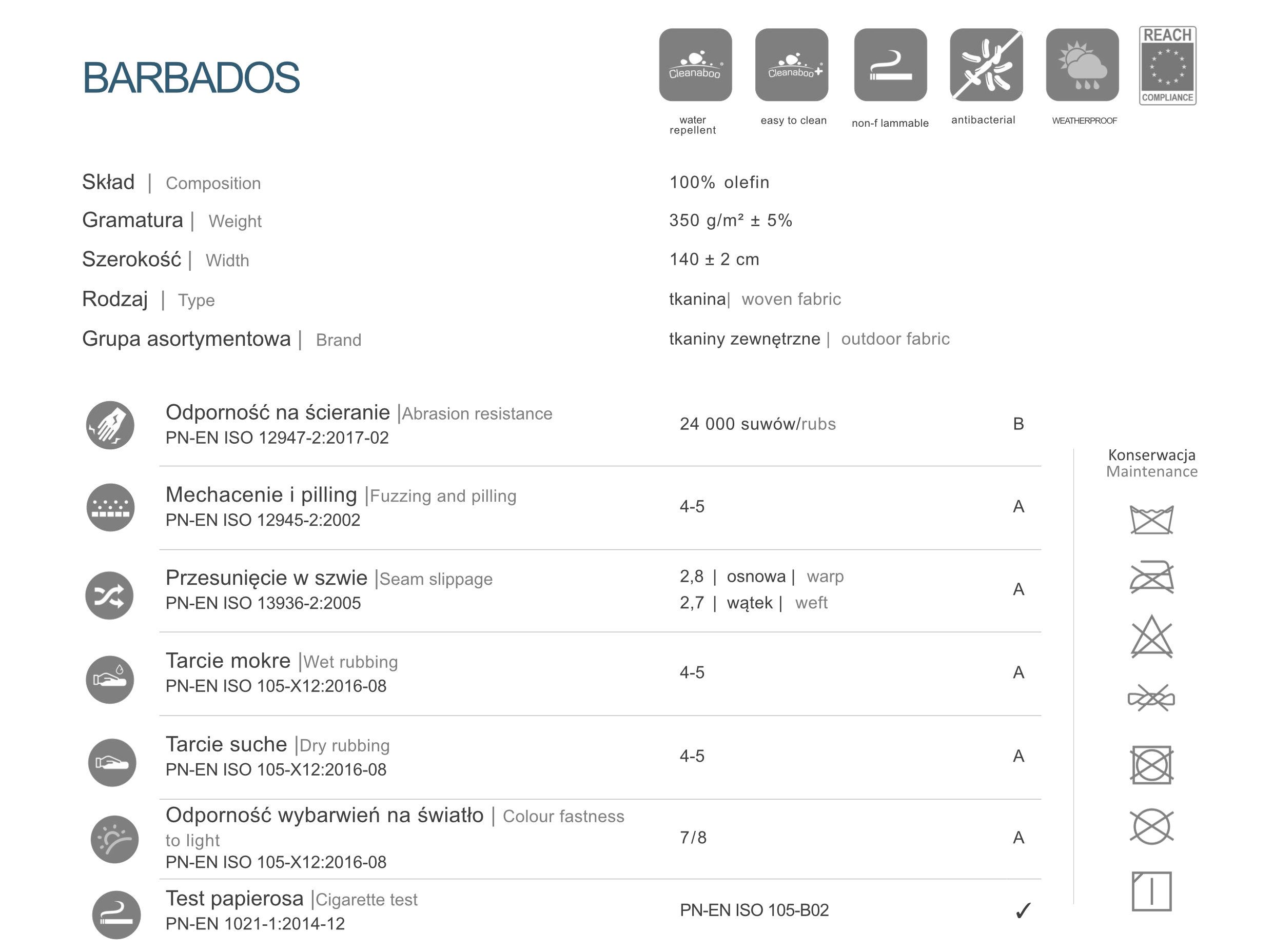The image size is (1273, 952).
Task: Select the do-not-iron care symbol
Action: click(1151, 577)
